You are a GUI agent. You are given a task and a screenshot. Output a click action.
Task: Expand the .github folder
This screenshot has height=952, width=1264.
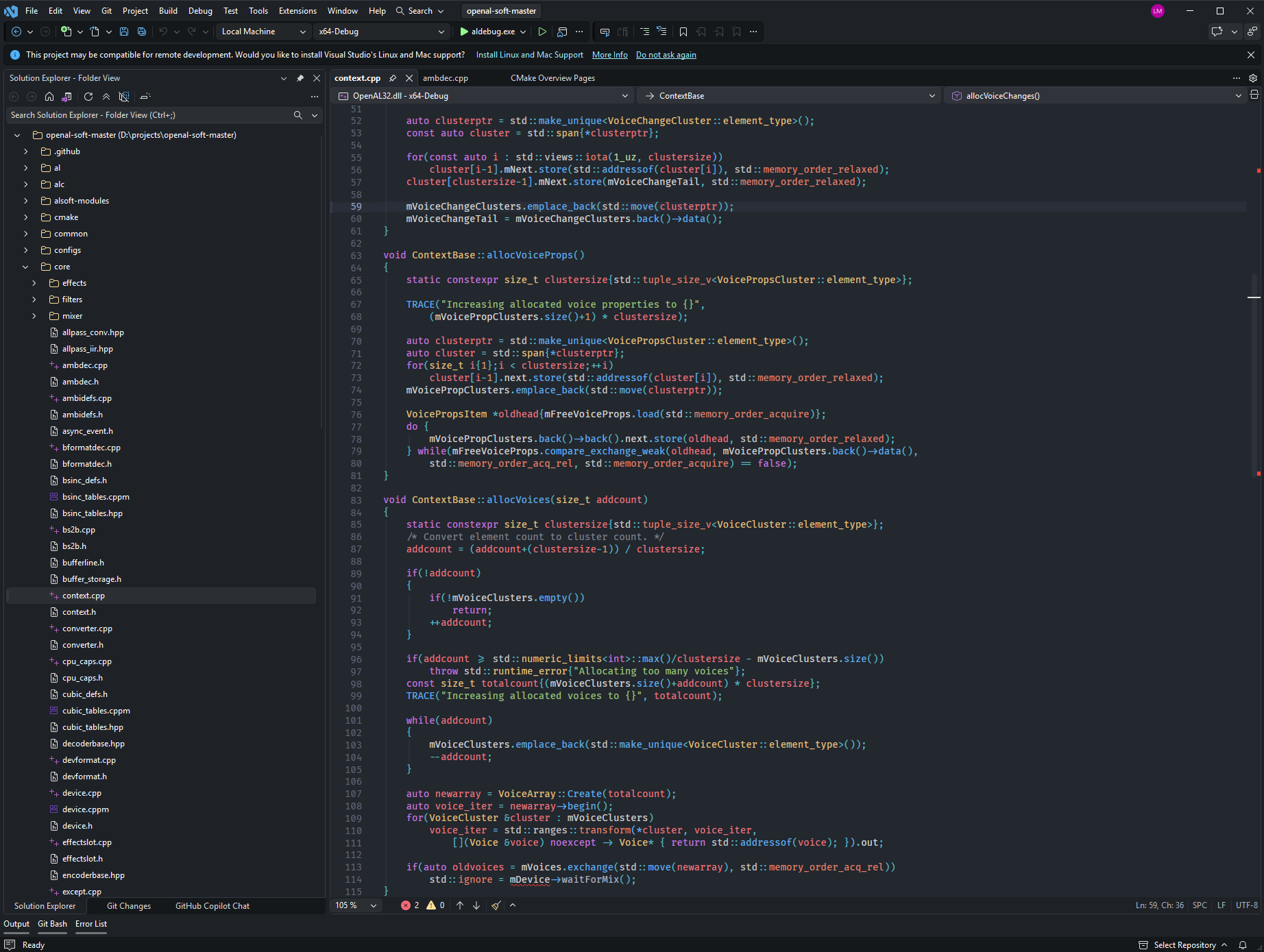click(x=26, y=151)
